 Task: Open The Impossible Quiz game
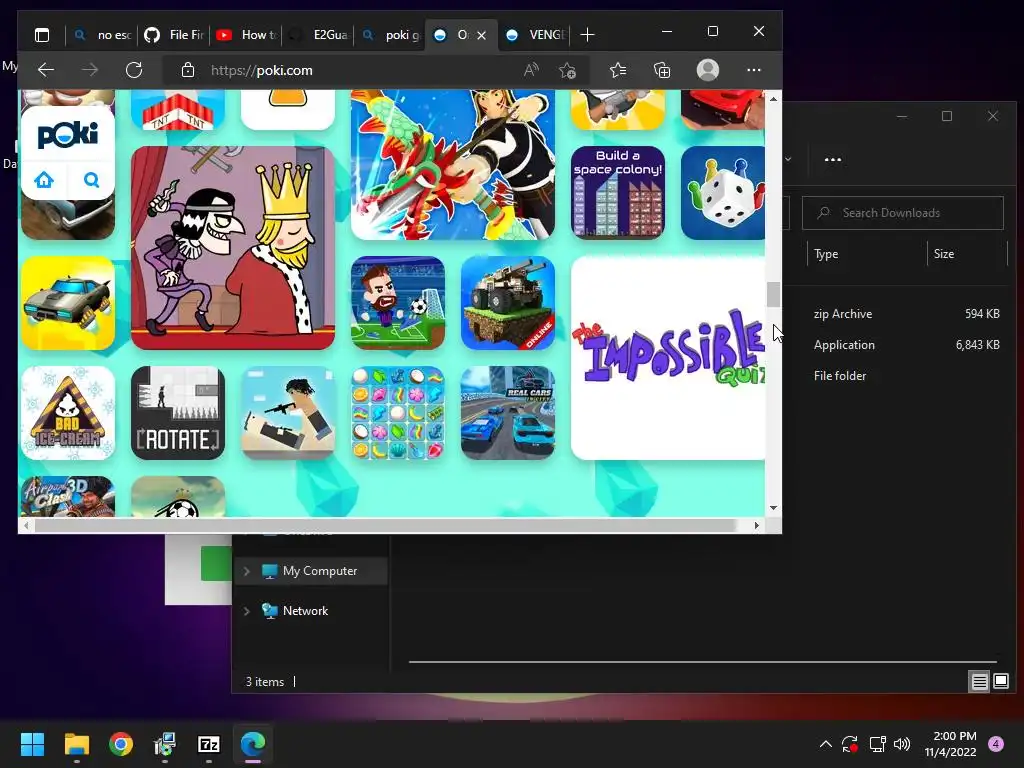[x=668, y=358]
